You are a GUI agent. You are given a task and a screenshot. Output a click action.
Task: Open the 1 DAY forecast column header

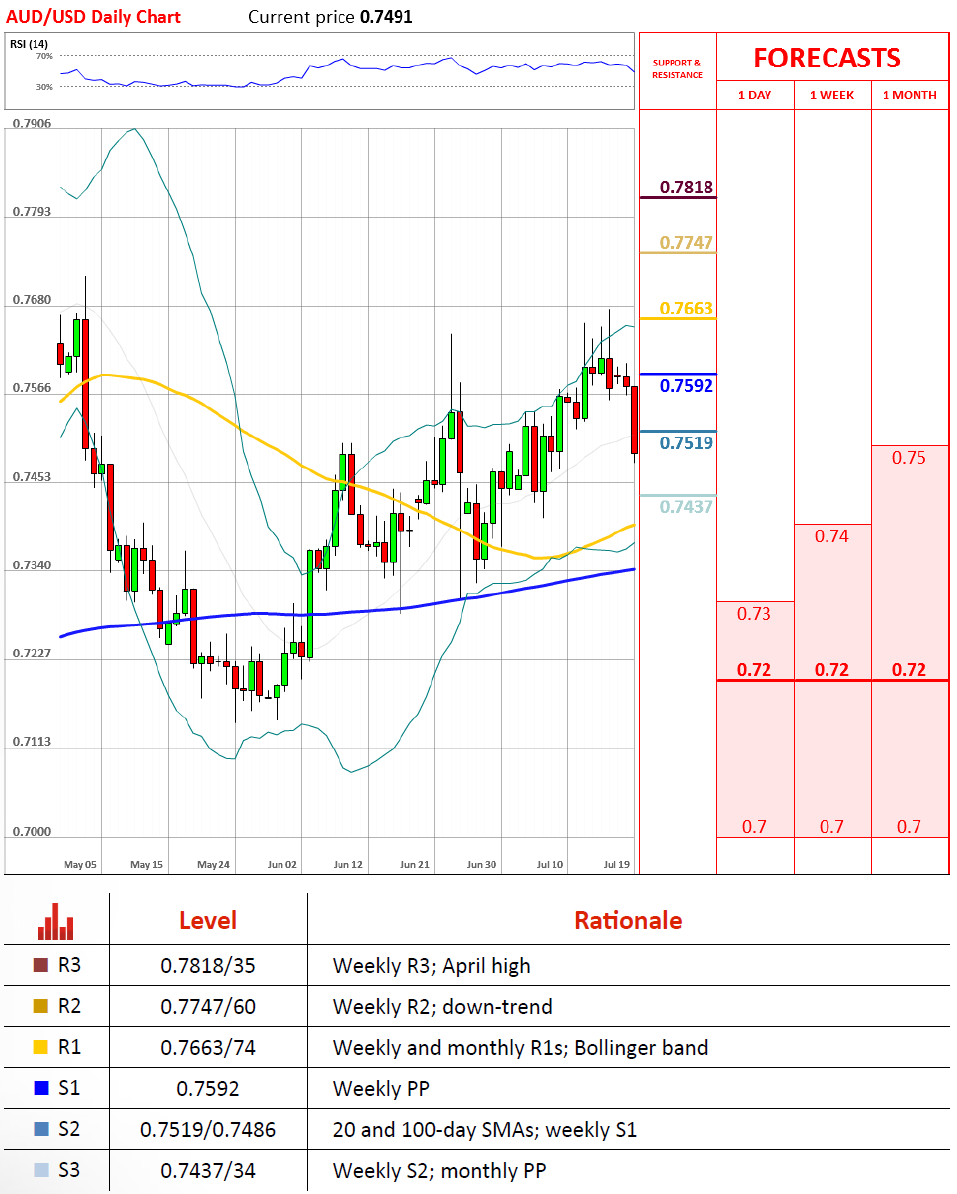click(x=755, y=95)
